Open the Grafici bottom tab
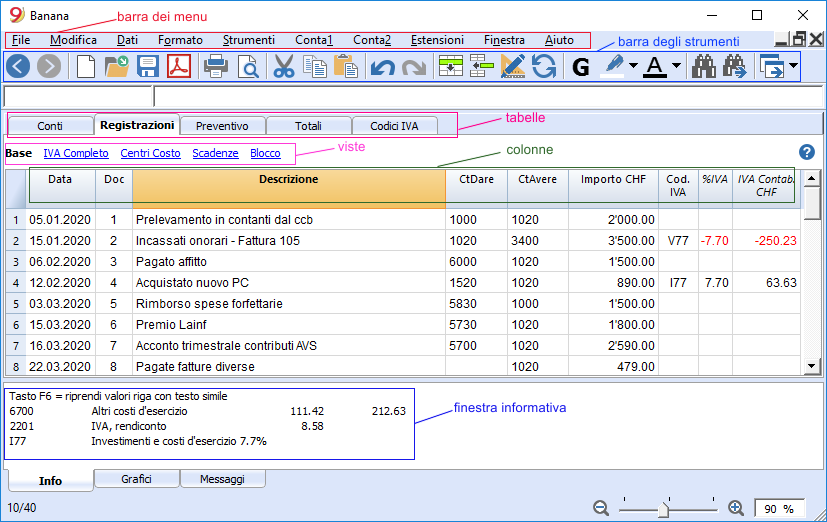 pyautogui.click(x=136, y=479)
